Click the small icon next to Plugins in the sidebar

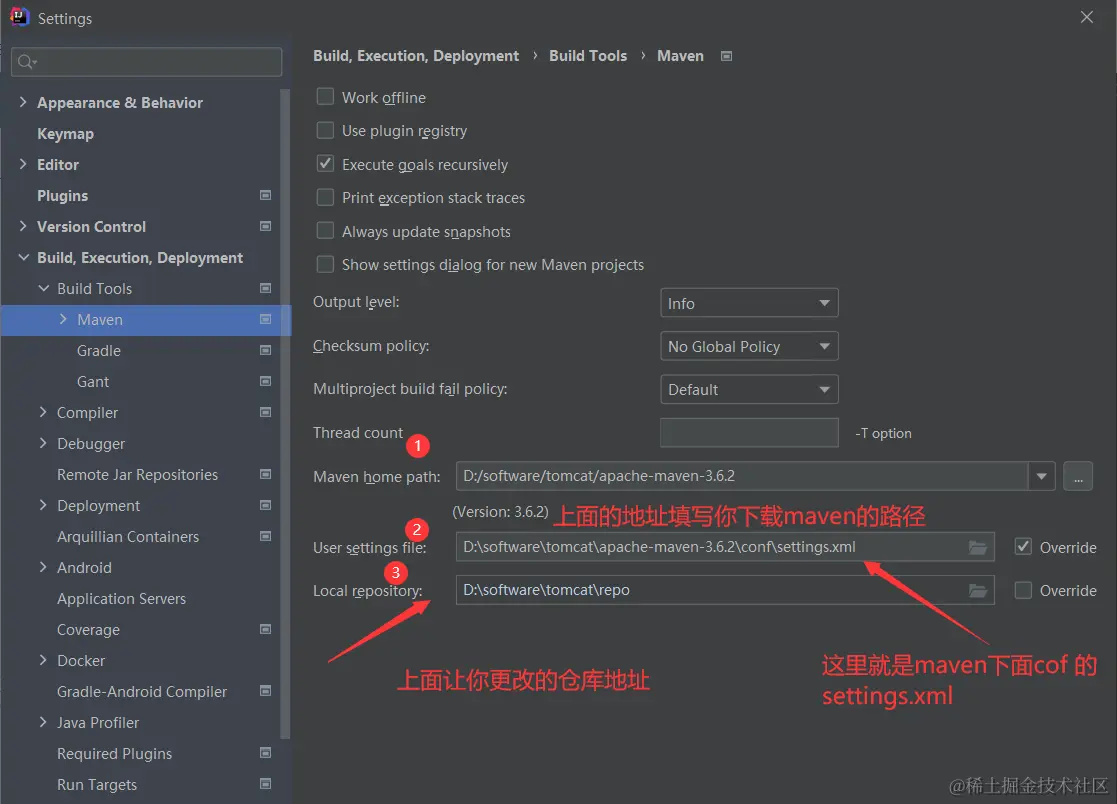pos(265,195)
